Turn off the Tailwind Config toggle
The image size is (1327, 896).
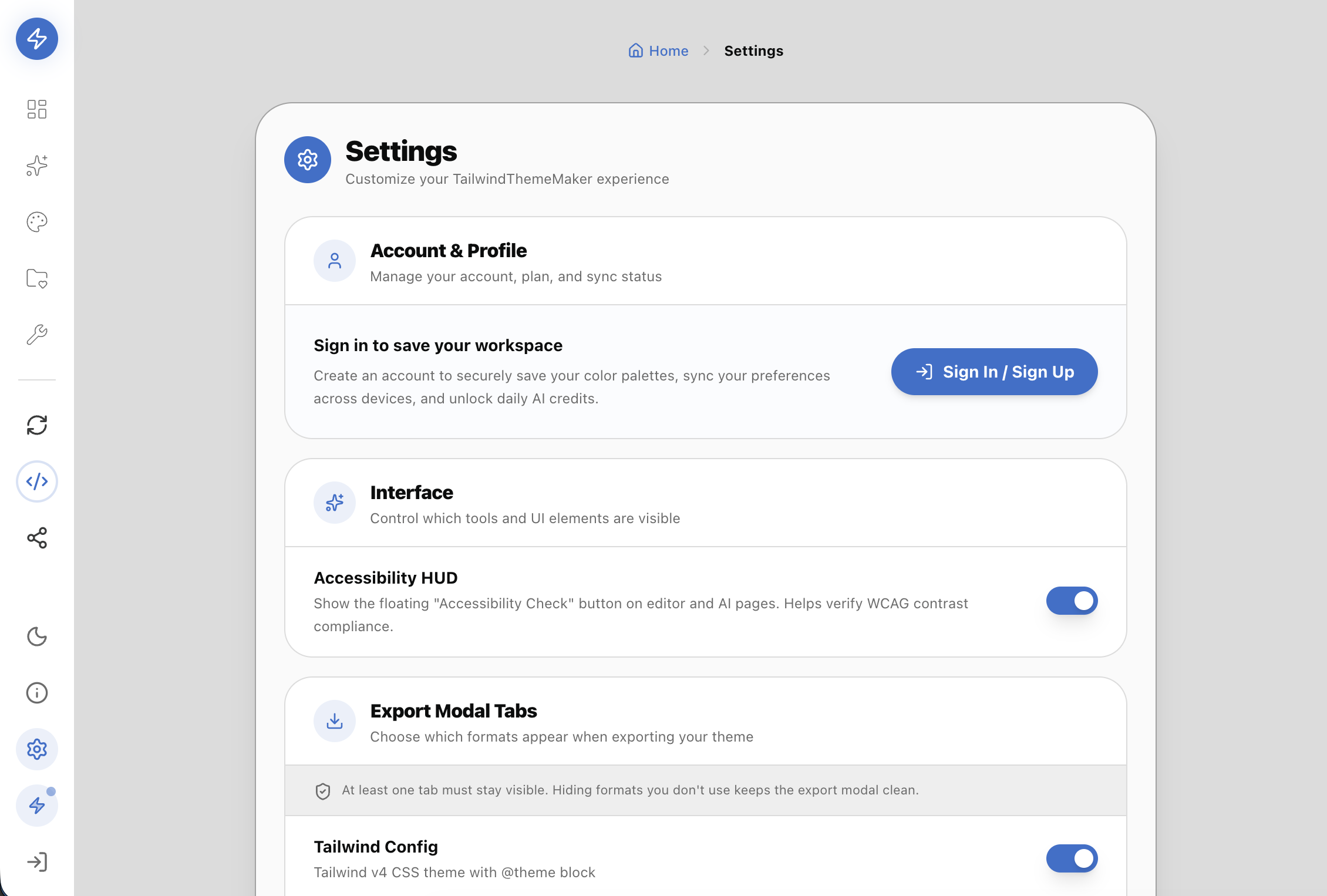click(1072, 858)
